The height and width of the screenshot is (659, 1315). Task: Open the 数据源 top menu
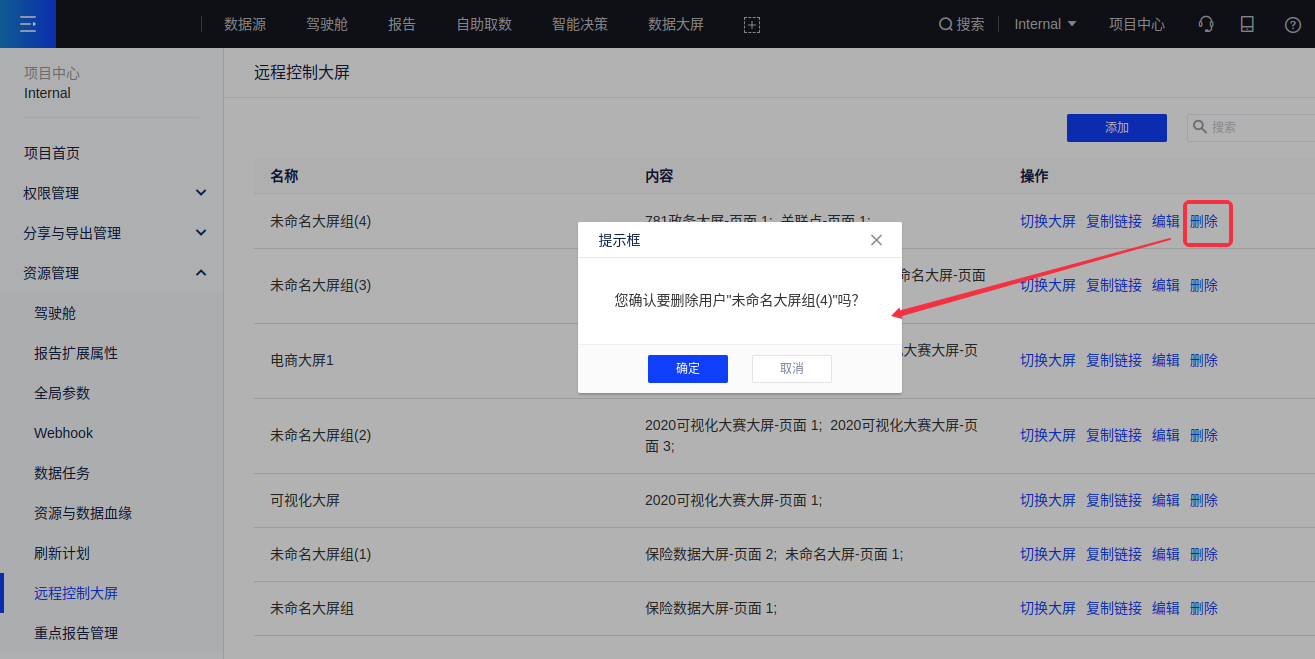[x=245, y=24]
